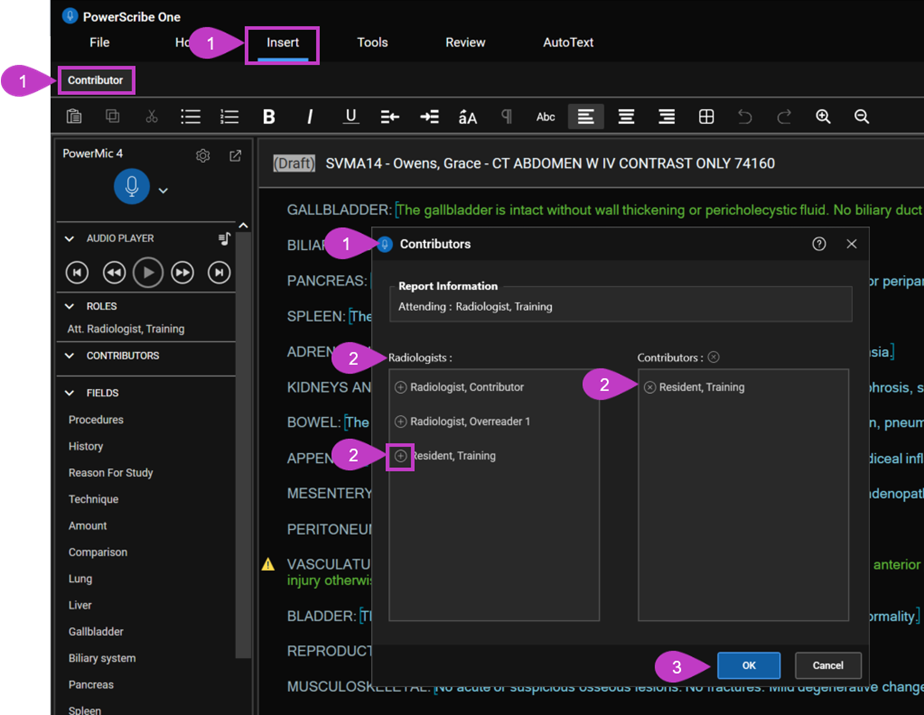Toggle italic formatting
Viewport: 924px width, 715px height.
[310, 117]
